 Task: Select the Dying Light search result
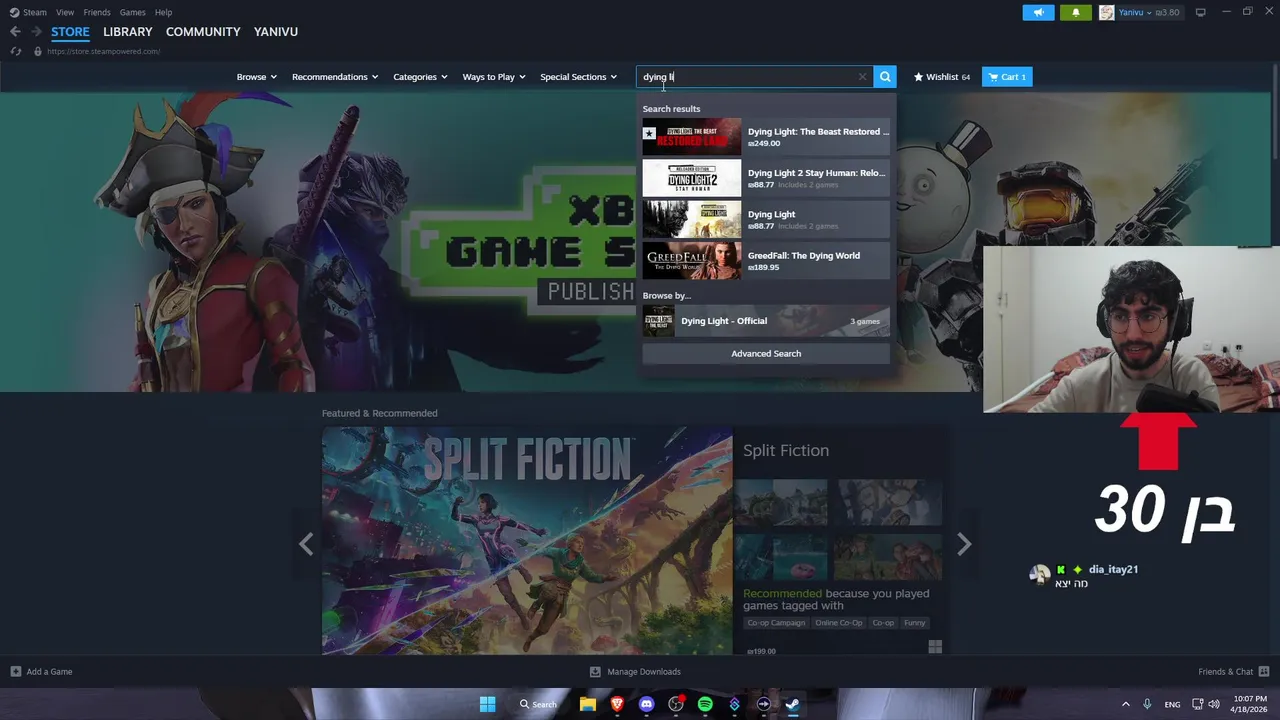[x=766, y=219]
